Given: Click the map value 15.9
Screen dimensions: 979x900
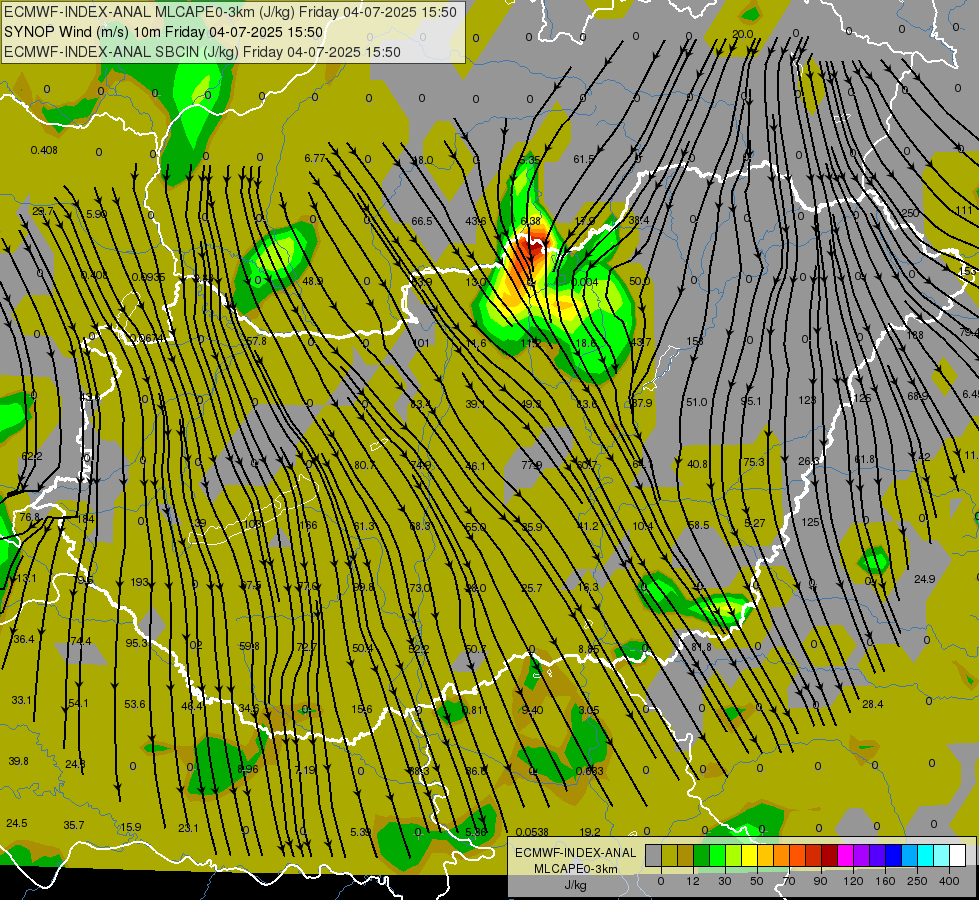Looking at the screenshot, I should point(130,828).
